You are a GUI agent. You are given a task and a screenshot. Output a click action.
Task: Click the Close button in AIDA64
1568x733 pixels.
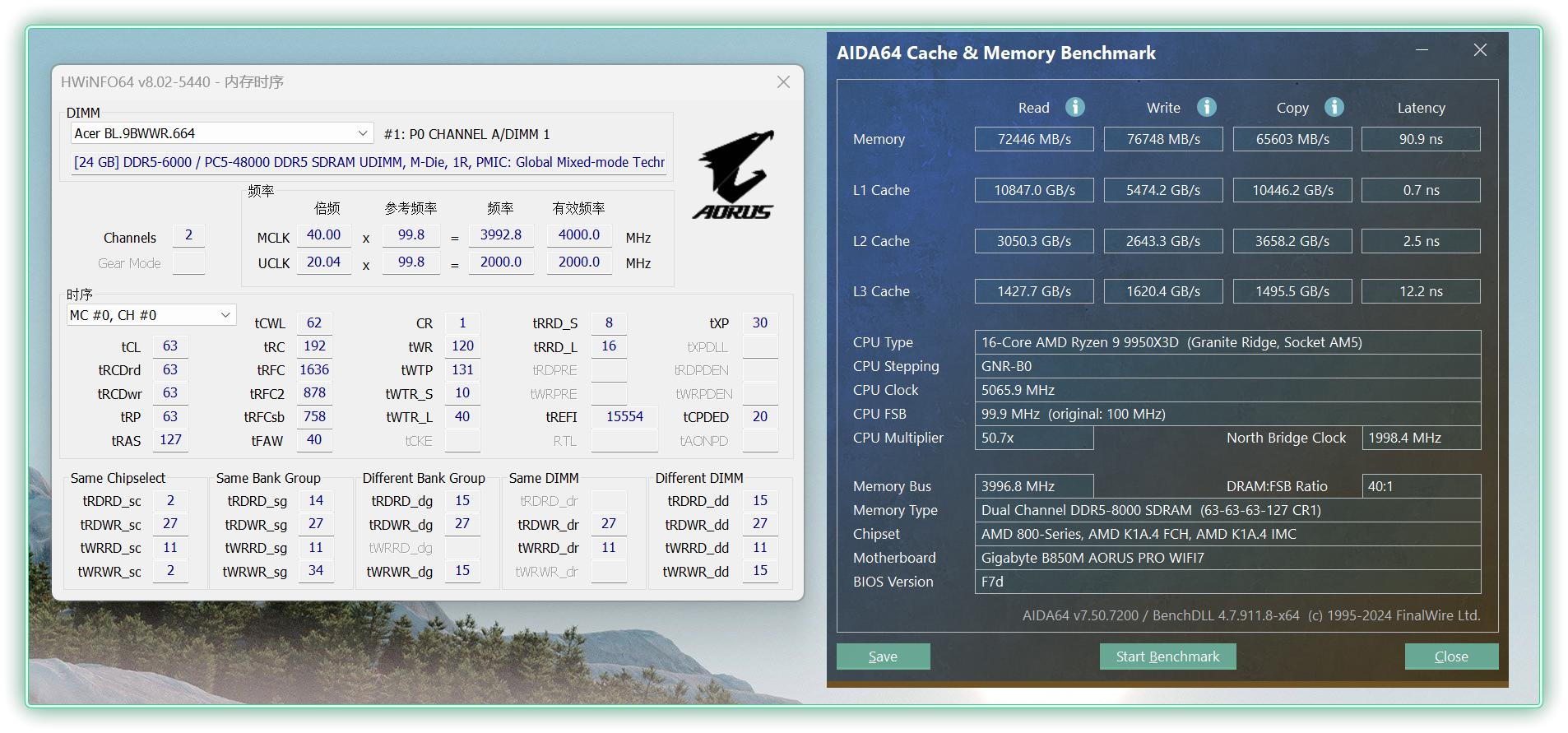coord(1450,656)
